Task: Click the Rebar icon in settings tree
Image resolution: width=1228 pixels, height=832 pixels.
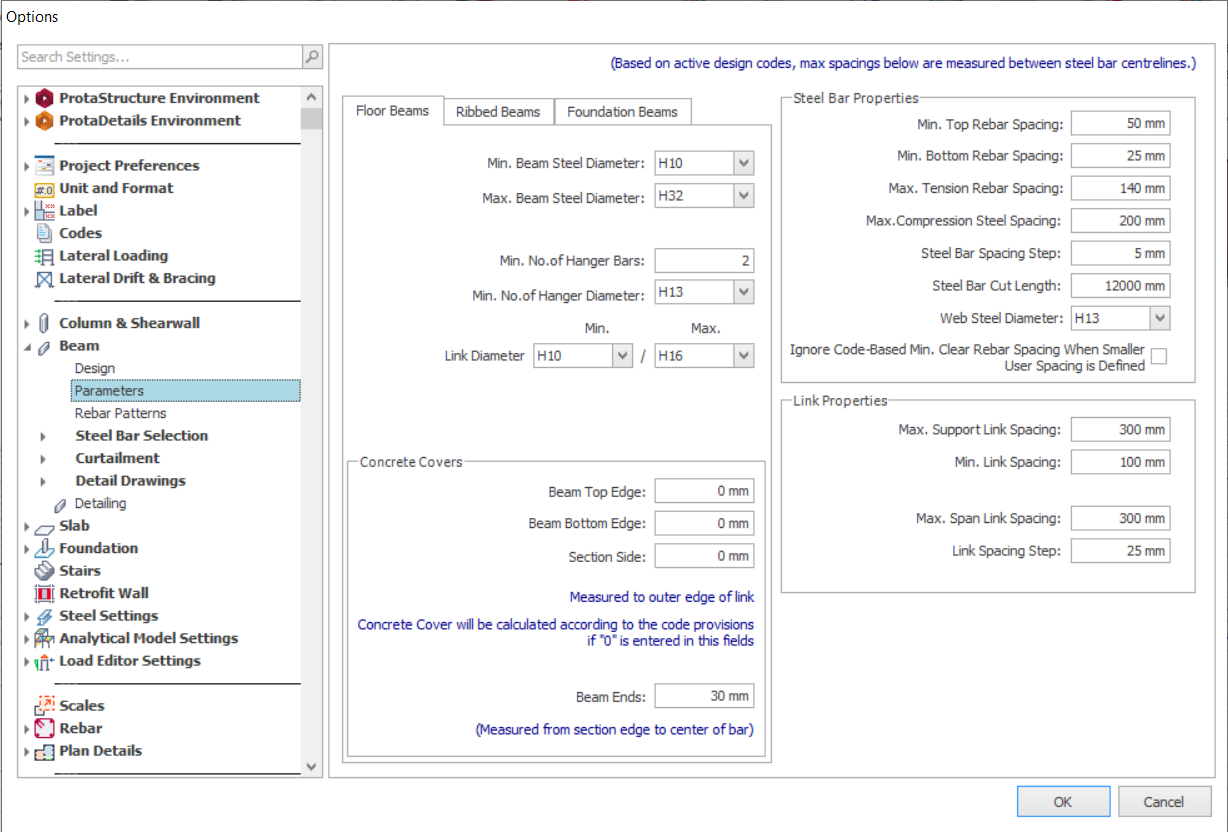Action: pos(44,728)
